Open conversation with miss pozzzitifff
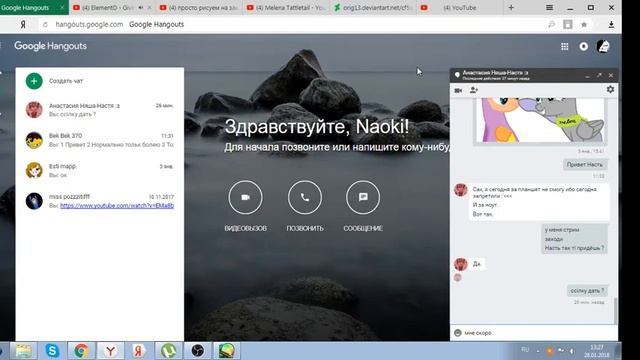640x360 pixels. (100, 201)
